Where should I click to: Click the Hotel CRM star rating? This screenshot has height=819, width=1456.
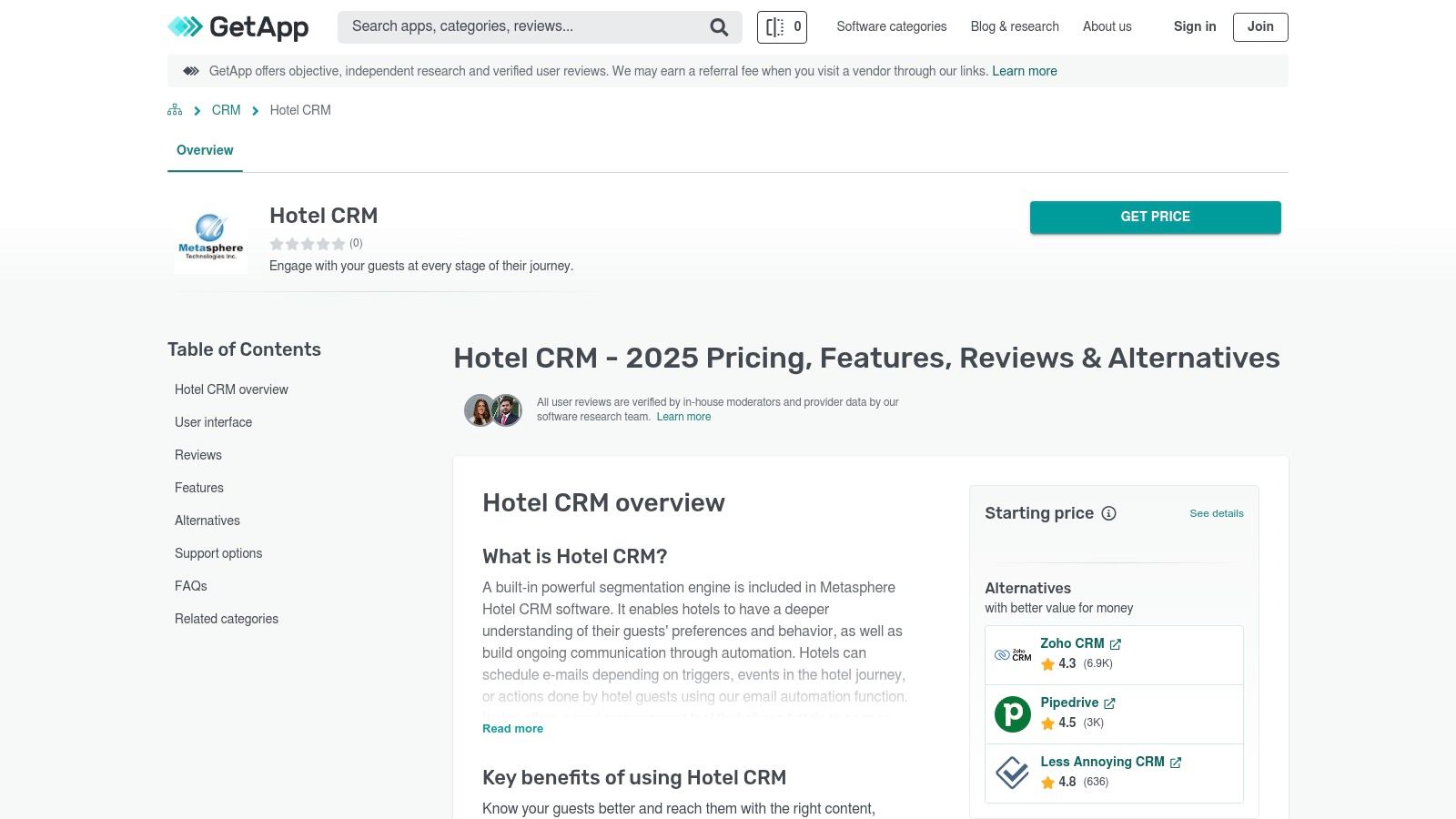pyautogui.click(x=308, y=244)
